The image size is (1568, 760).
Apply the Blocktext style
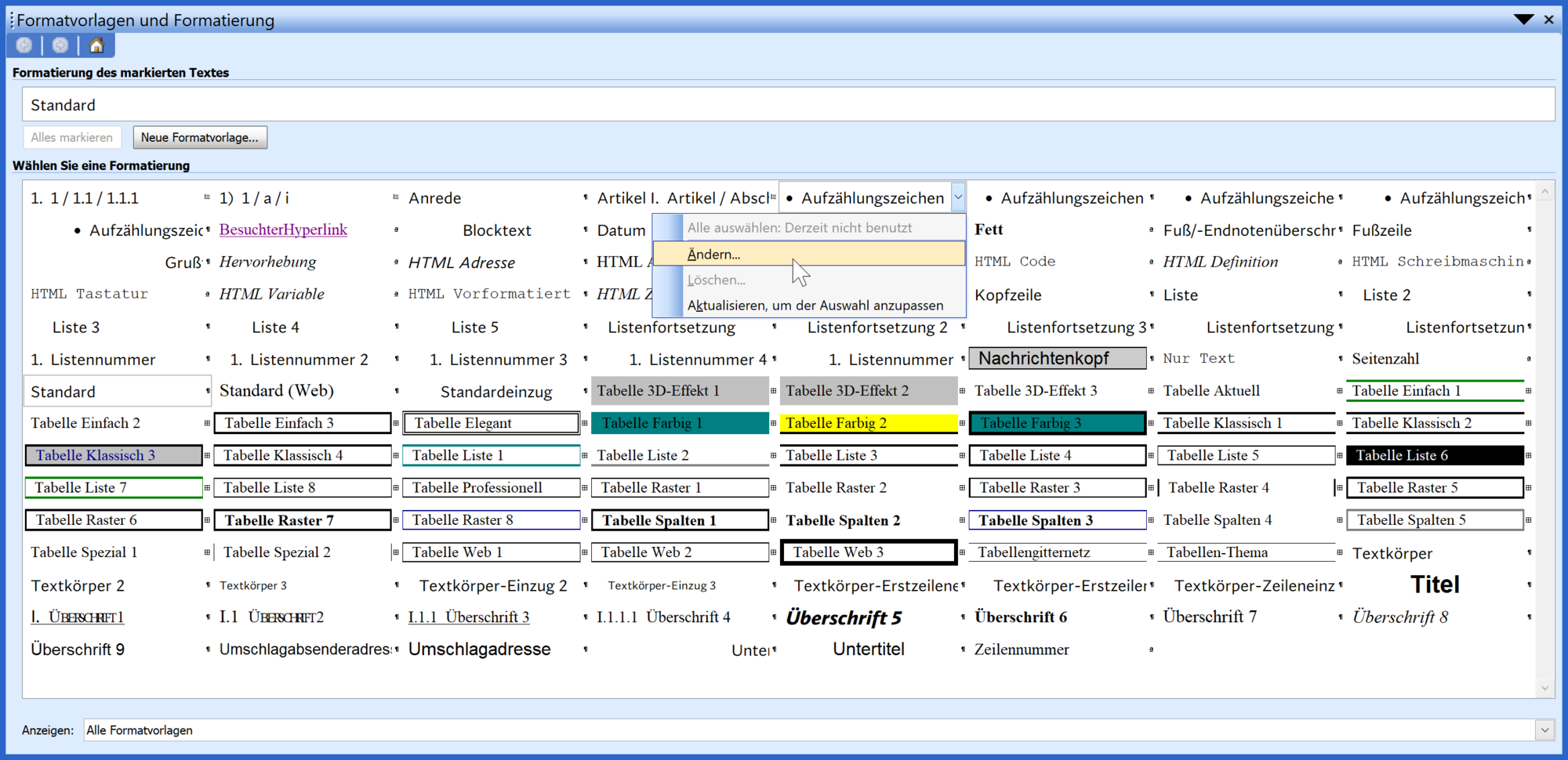tap(496, 230)
